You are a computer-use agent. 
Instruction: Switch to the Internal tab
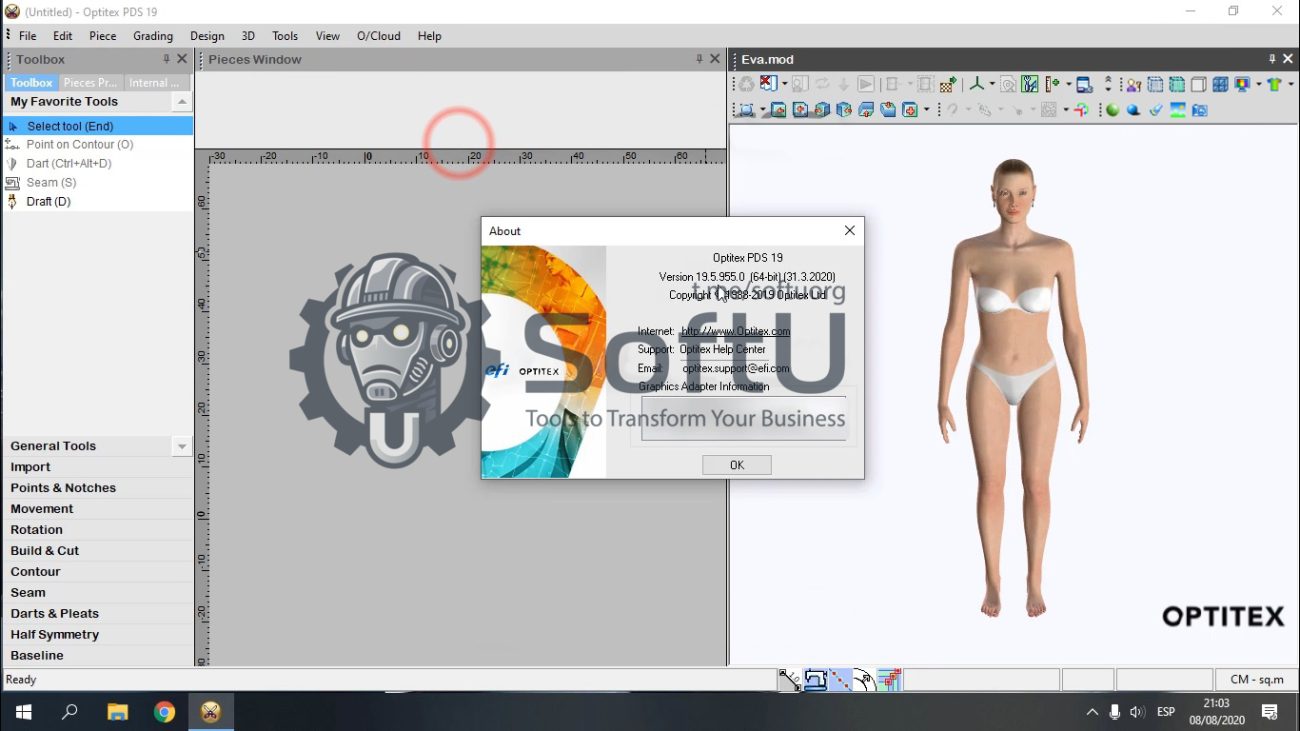click(153, 83)
